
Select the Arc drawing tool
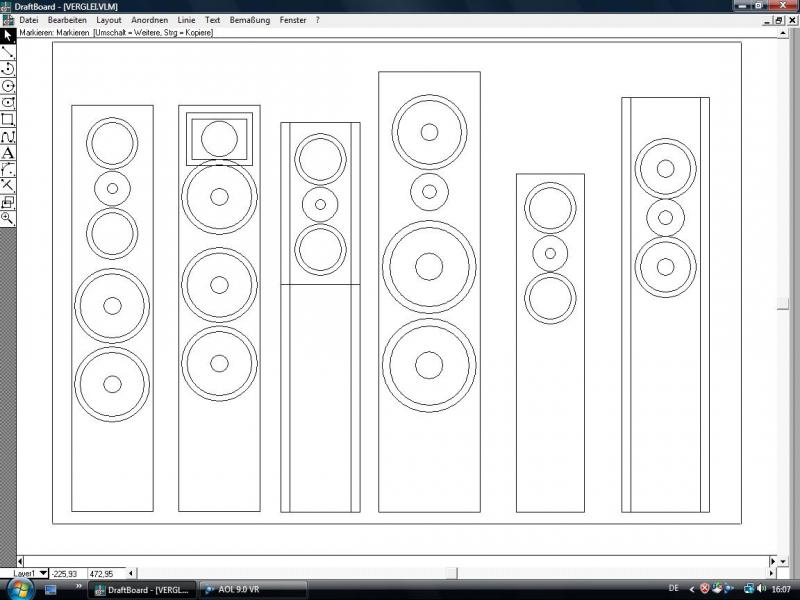coord(8,69)
